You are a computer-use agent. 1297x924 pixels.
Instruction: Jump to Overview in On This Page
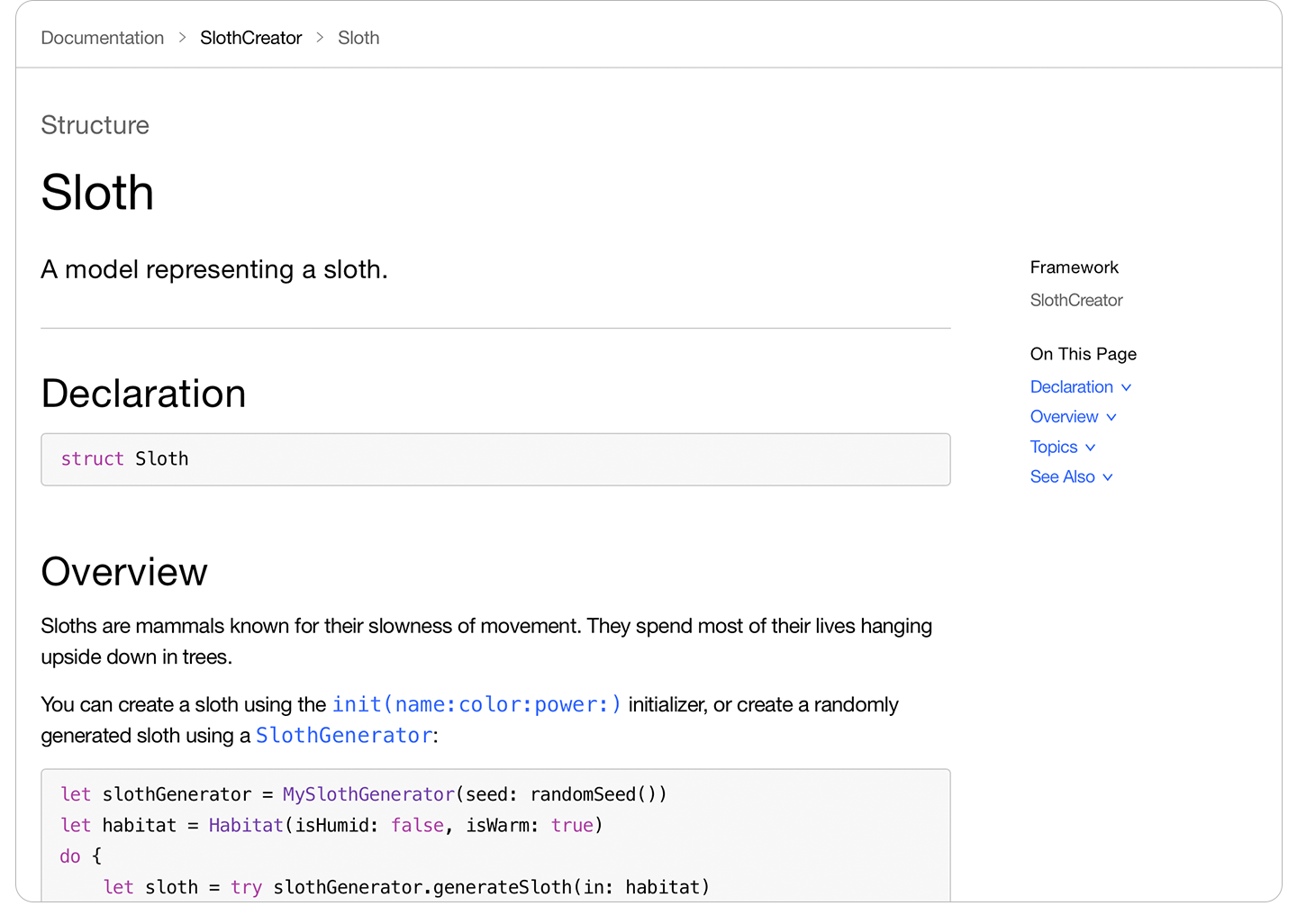[x=1065, y=417]
